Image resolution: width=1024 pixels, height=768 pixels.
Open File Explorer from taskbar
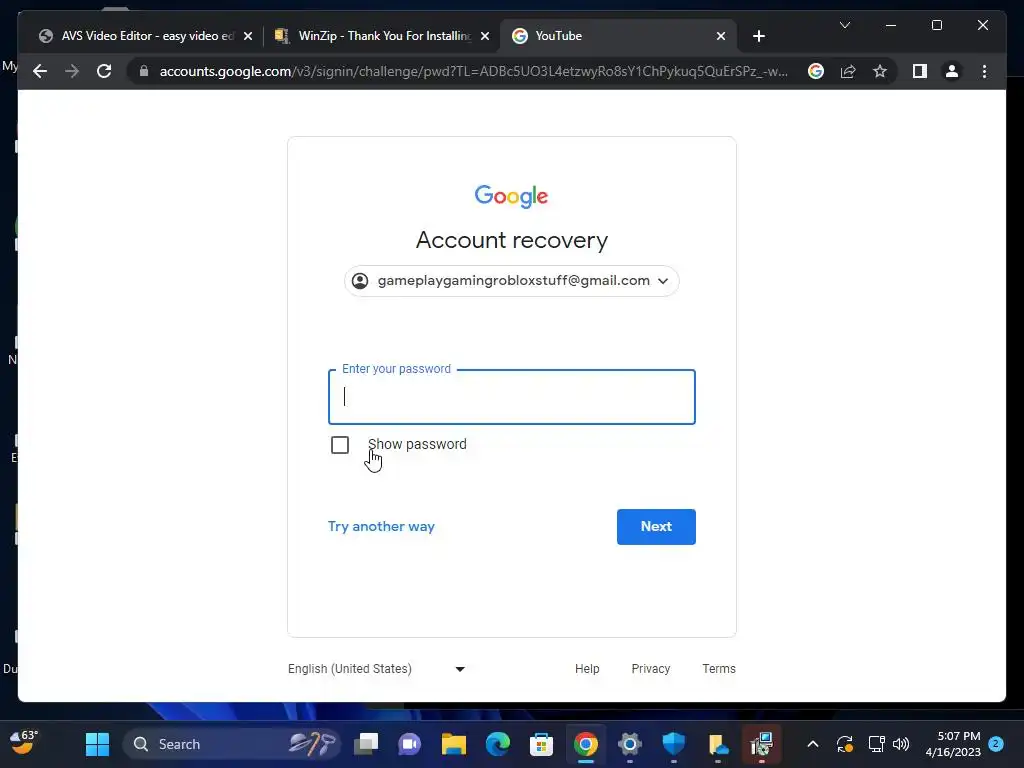pyautogui.click(x=453, y=744)
